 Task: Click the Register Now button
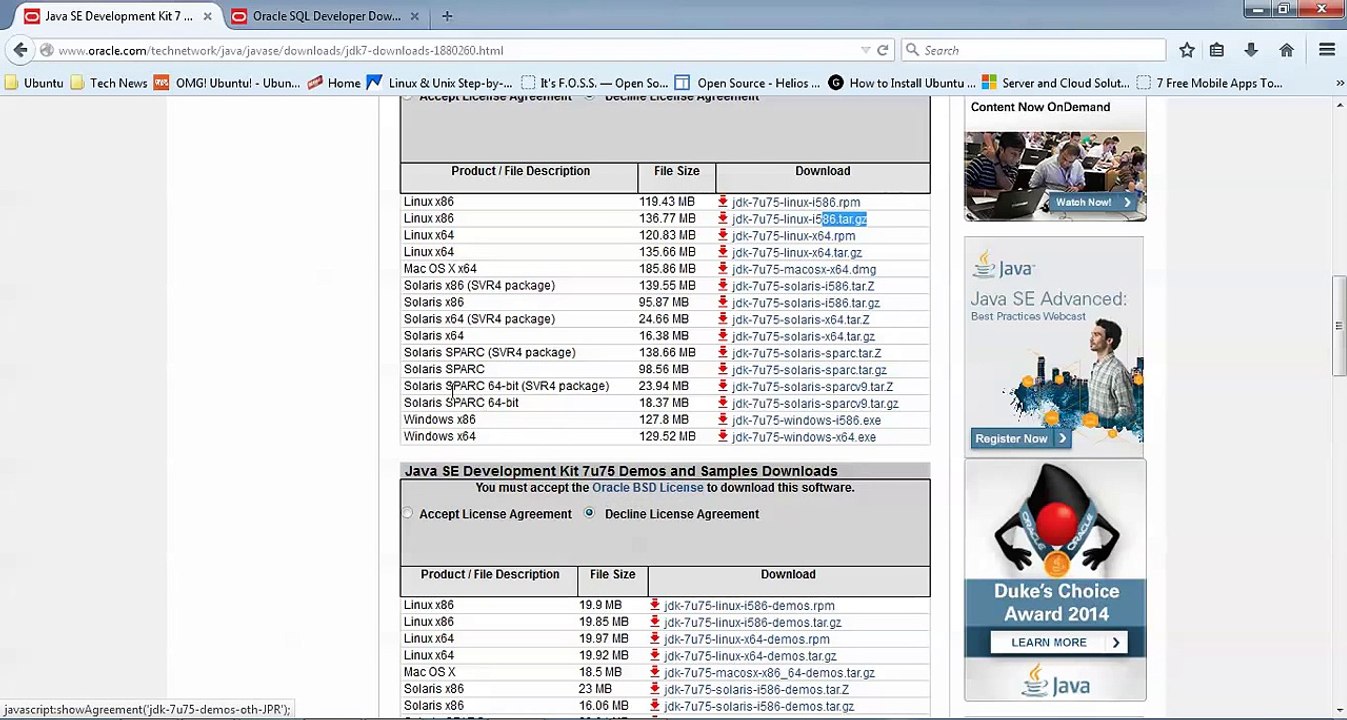click(x=1020, y=438)
